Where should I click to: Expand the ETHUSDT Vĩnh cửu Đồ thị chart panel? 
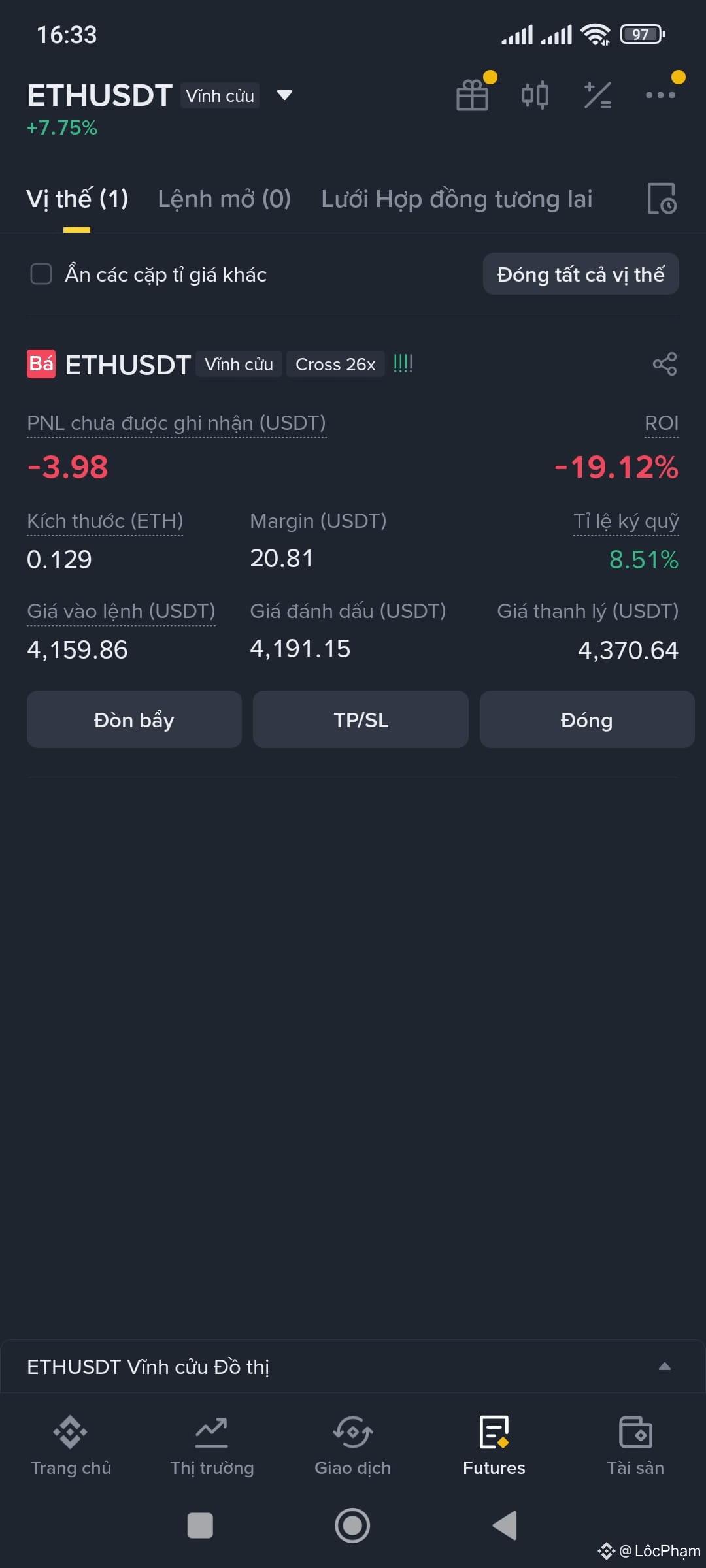[x=353, y=1366]
